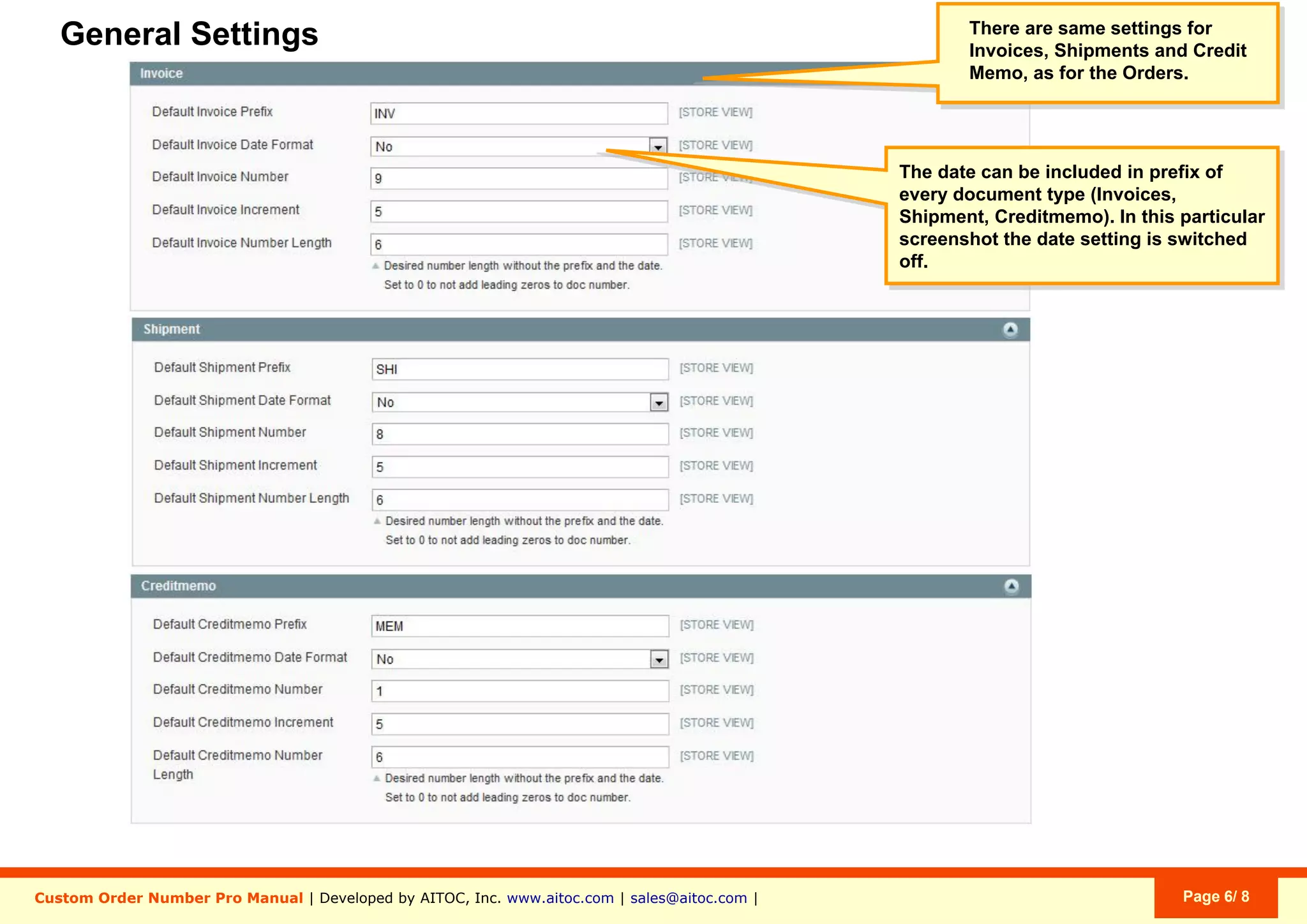Focus the Default Shipment Number field
This screenshot has height=924, width=1307.
click(x=520, y=434)
